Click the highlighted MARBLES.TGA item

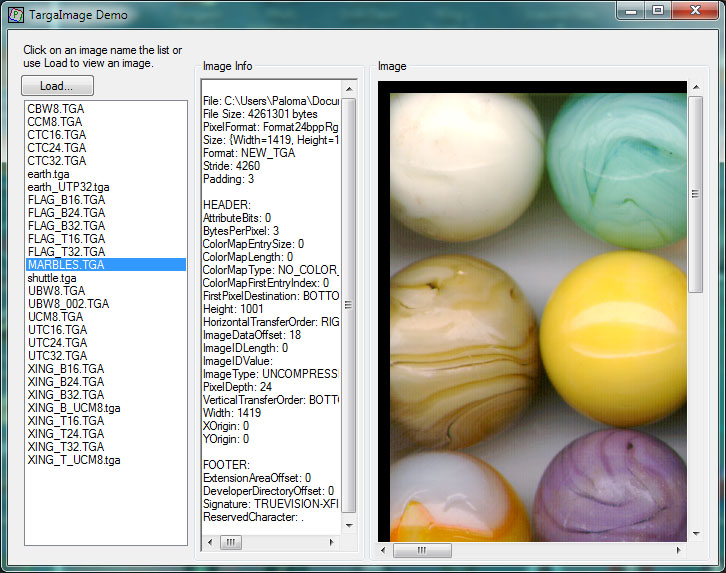(x=106, y=265)
